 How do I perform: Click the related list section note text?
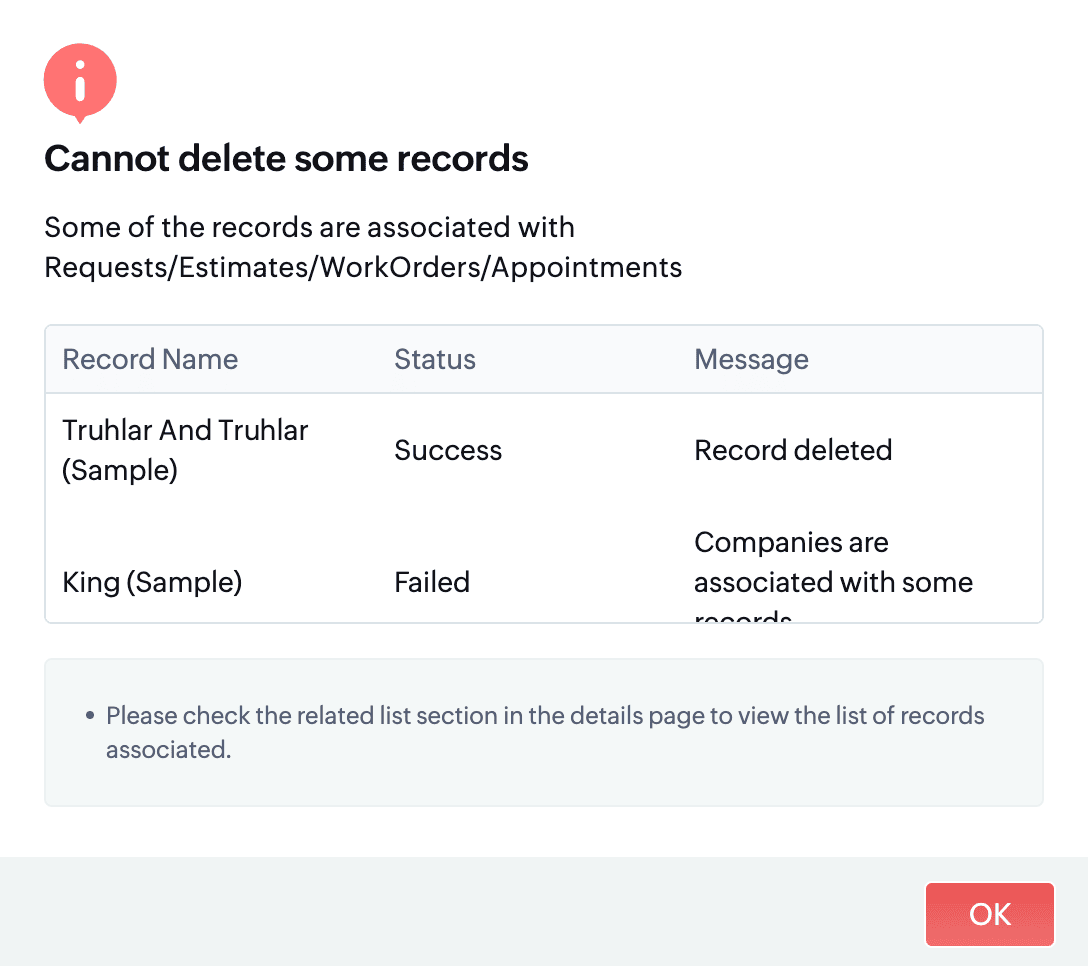(x=545, y=716)
